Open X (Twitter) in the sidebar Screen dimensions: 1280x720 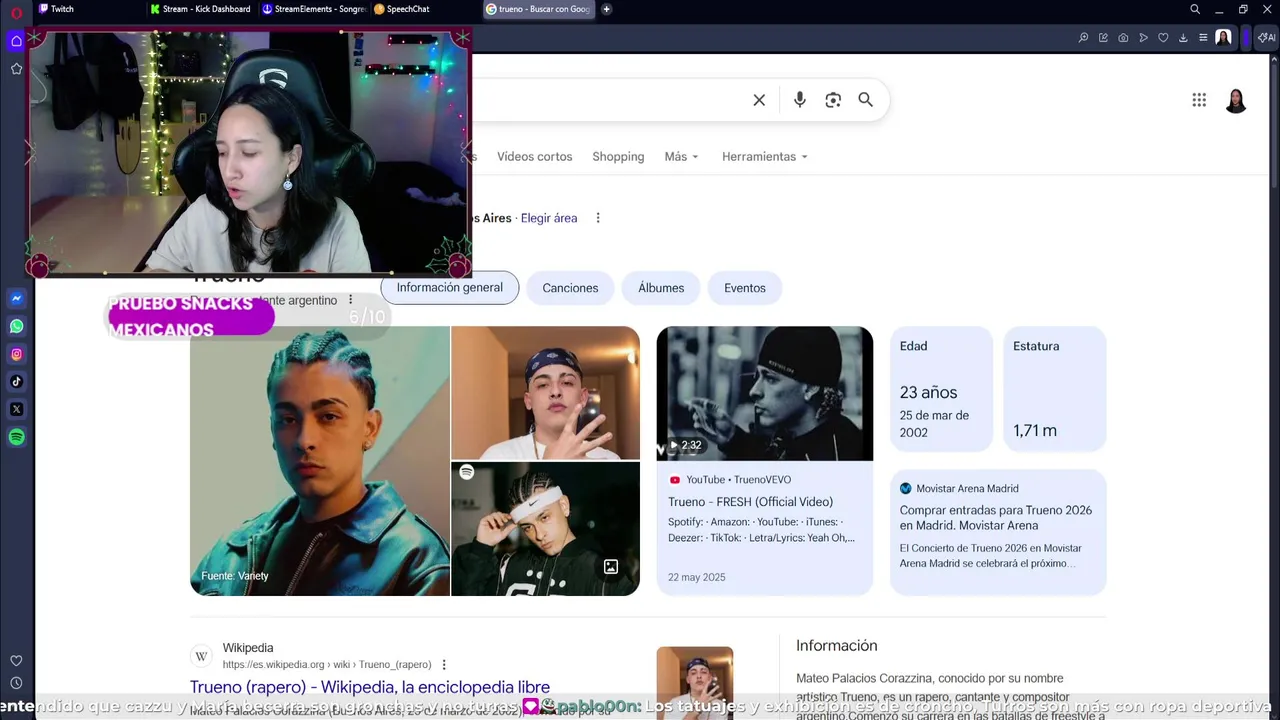coord(17,409)
